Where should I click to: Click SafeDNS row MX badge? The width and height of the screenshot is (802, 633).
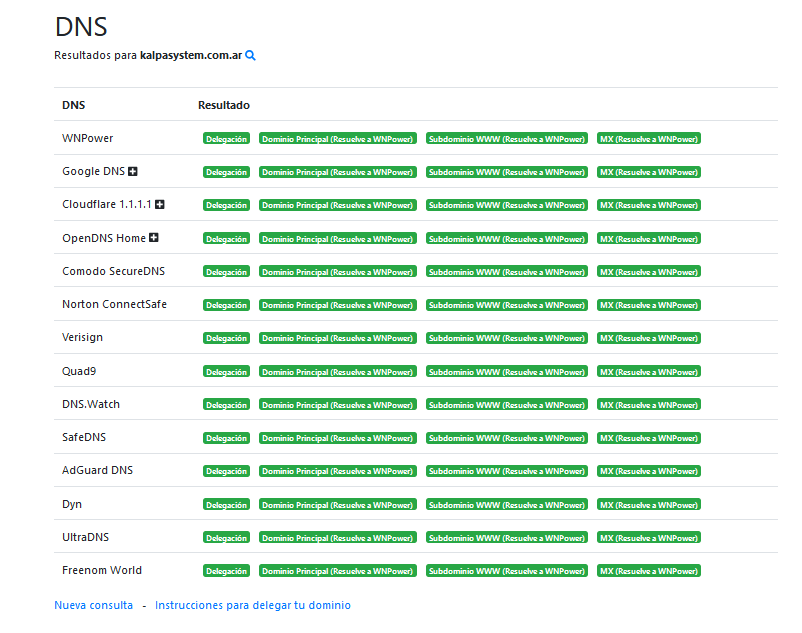click(x=649, y=438)
